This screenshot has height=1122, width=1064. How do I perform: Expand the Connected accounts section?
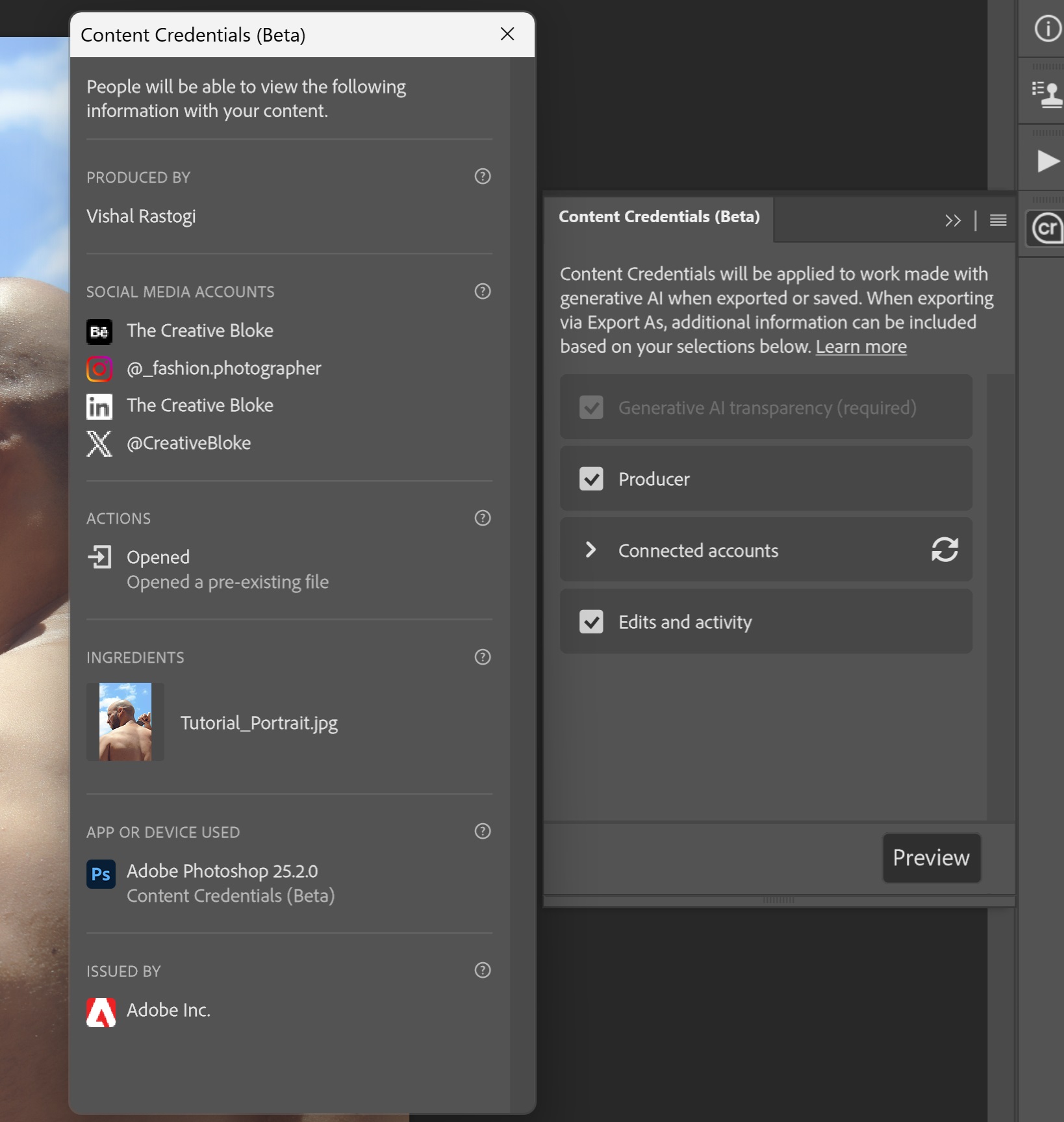coord(591,550)
